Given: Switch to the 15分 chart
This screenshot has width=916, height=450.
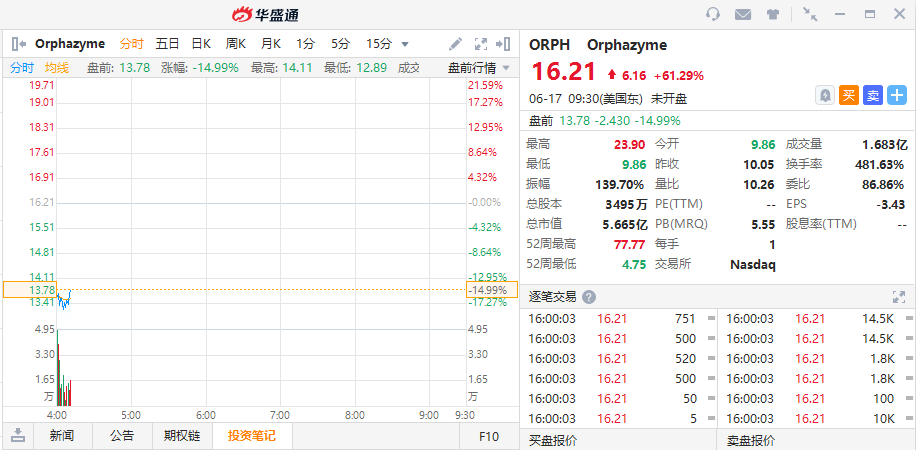Looking at the screenshot, I should click(379, 43).
